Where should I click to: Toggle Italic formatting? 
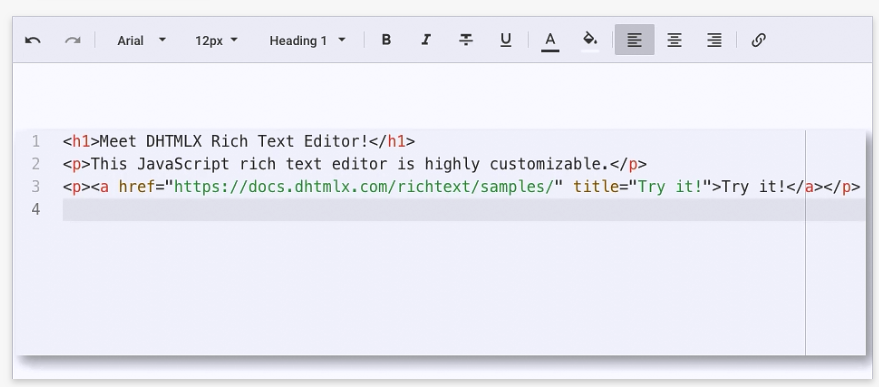426,40
